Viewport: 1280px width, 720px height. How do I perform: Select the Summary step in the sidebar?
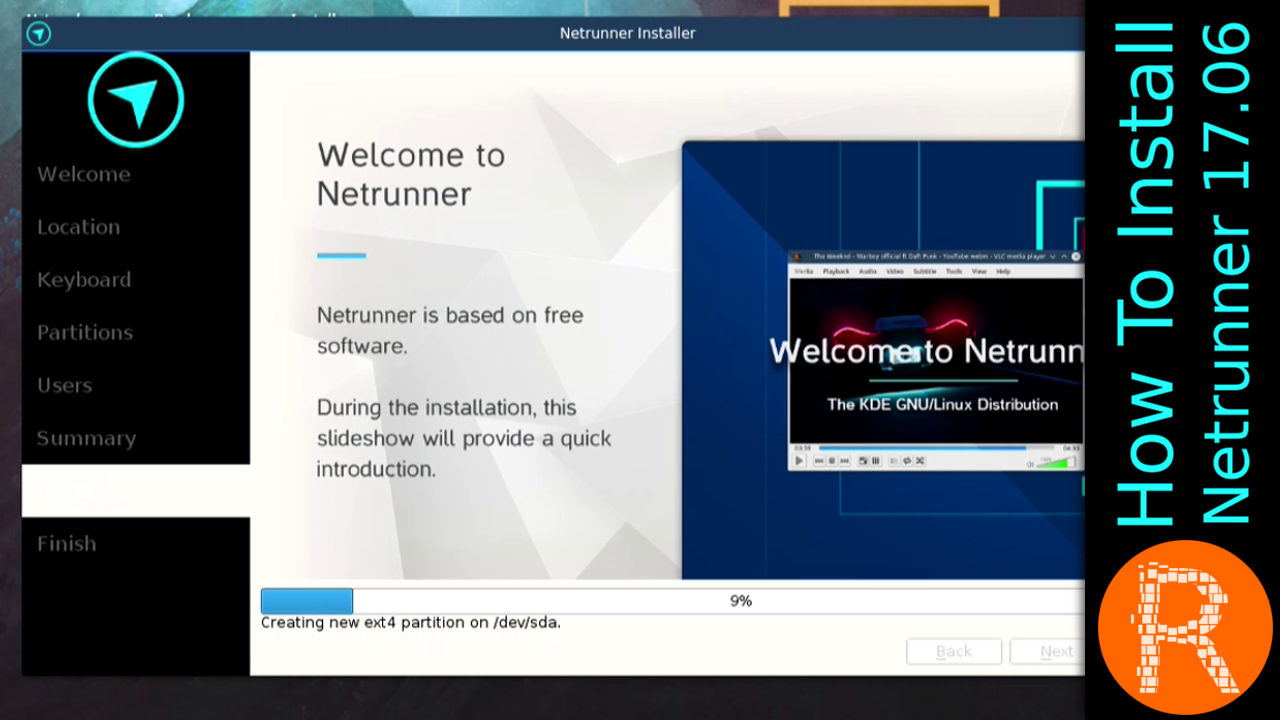86,438
